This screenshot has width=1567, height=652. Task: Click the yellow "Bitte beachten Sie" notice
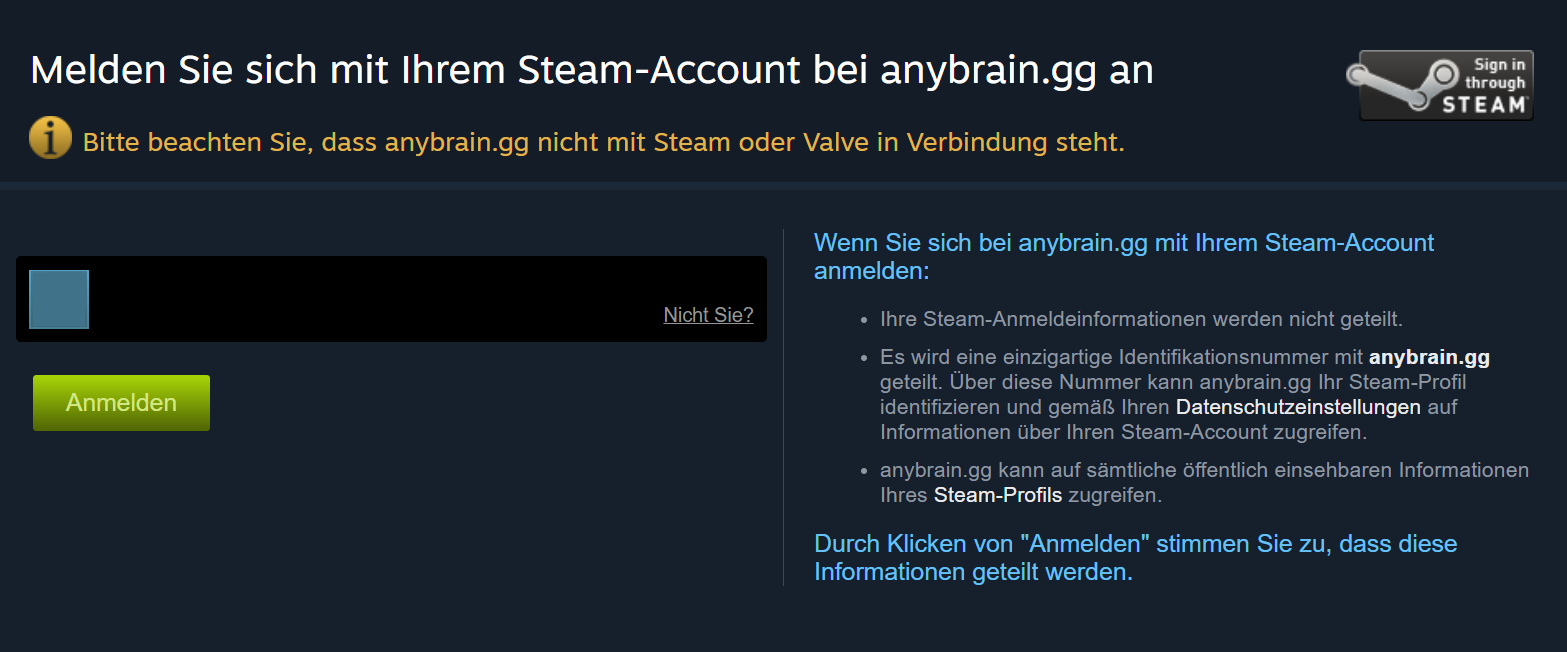click(x=604, y=142)
